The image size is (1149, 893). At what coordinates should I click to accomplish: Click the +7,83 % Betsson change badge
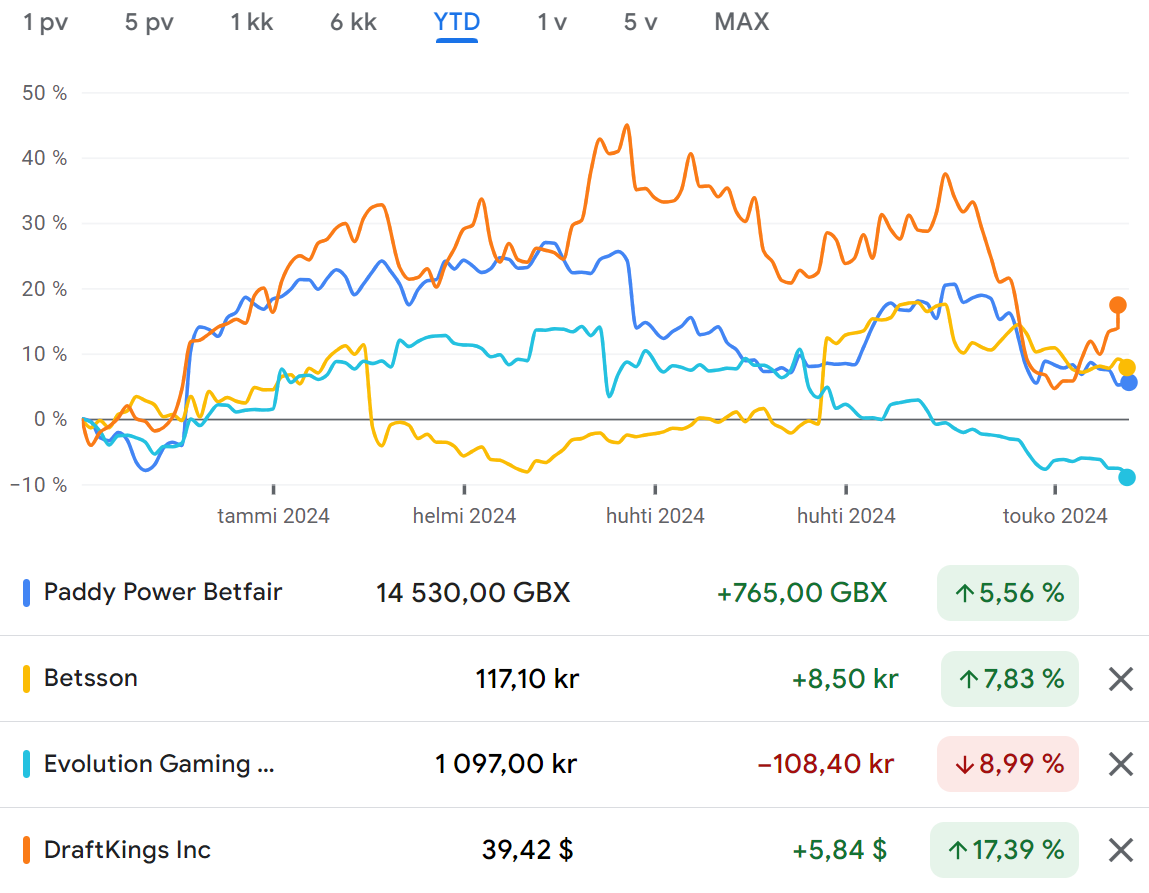tap(1010, 679)
